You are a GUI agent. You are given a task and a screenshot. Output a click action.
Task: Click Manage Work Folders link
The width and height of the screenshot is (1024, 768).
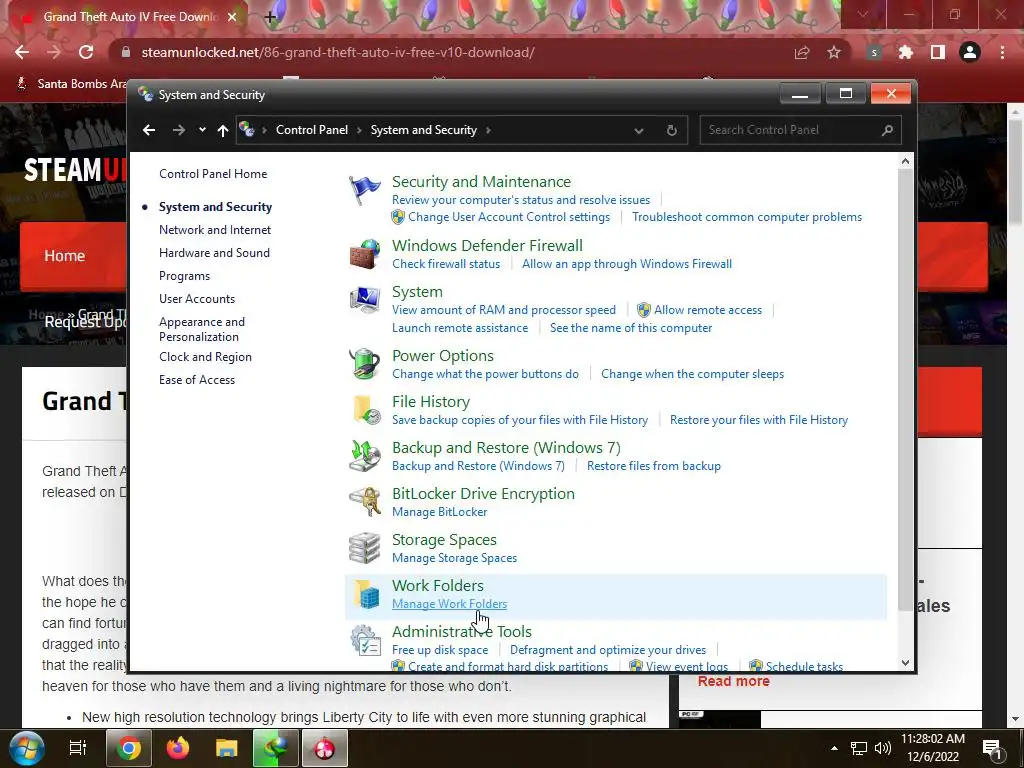coord(449,604)
